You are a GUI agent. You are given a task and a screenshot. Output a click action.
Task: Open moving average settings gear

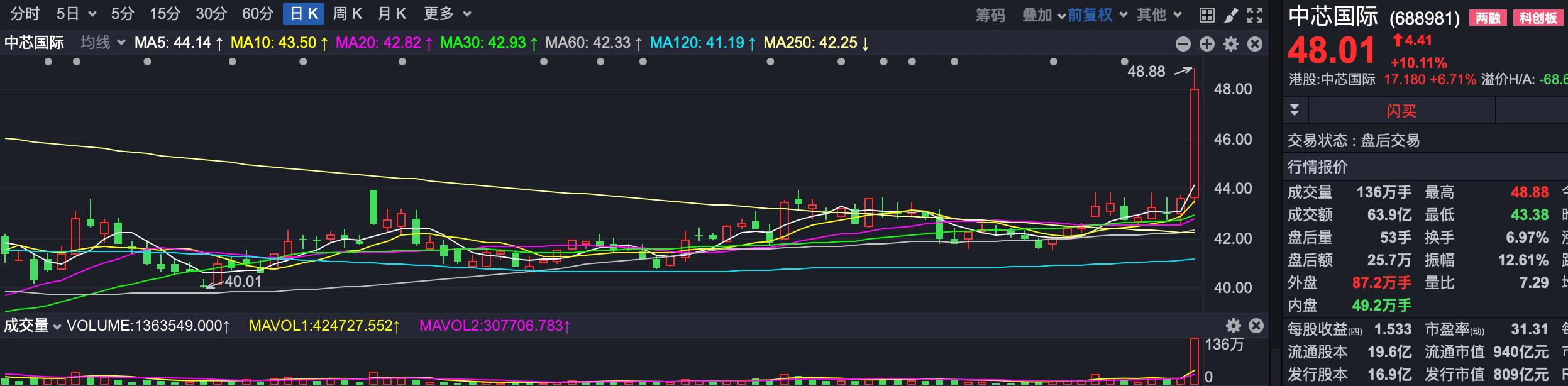coord(1231,43)
